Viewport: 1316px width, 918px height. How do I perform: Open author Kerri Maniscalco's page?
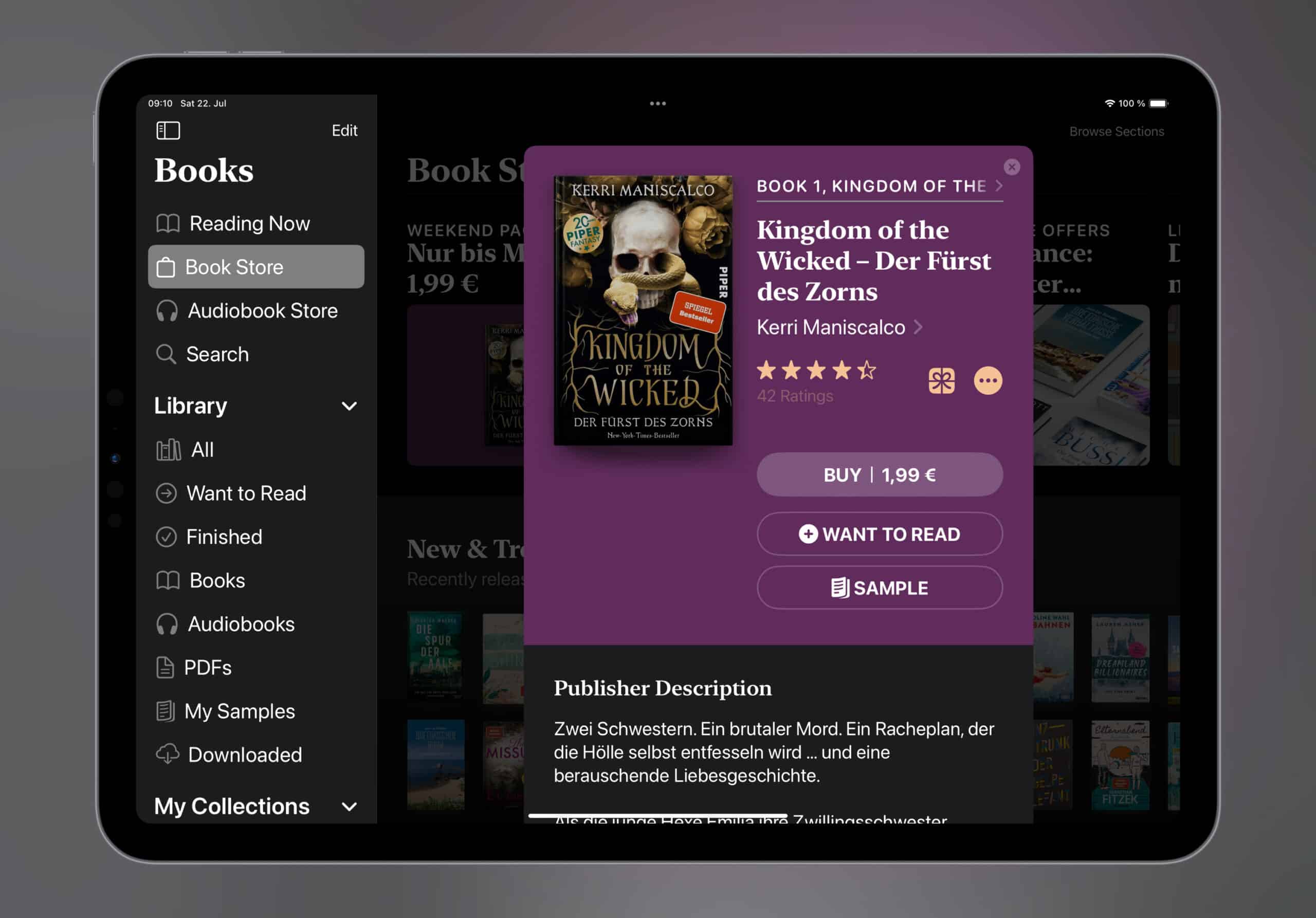839,327
